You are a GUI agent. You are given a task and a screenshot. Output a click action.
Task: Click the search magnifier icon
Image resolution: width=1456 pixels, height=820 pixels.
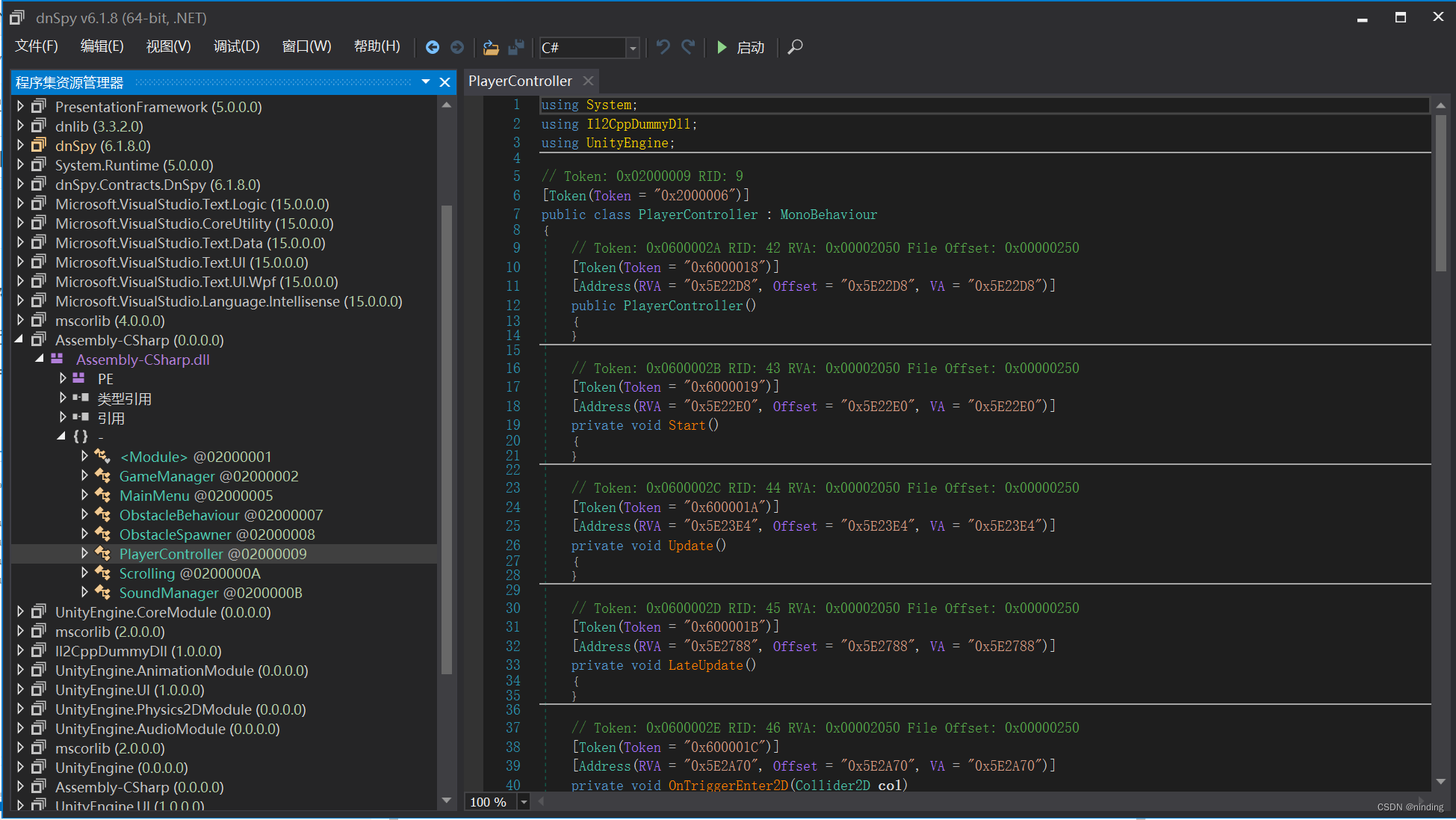[796, 47]
